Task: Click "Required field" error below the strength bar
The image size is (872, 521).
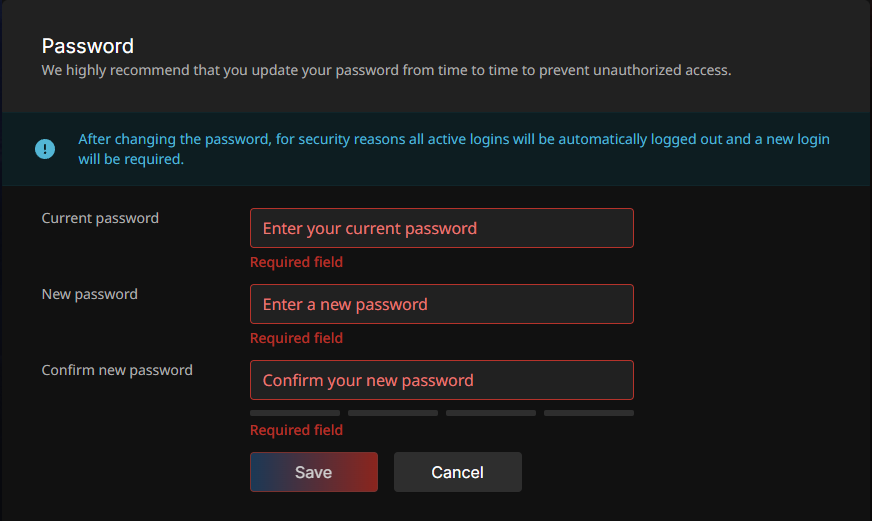Action: click(296, 430)
